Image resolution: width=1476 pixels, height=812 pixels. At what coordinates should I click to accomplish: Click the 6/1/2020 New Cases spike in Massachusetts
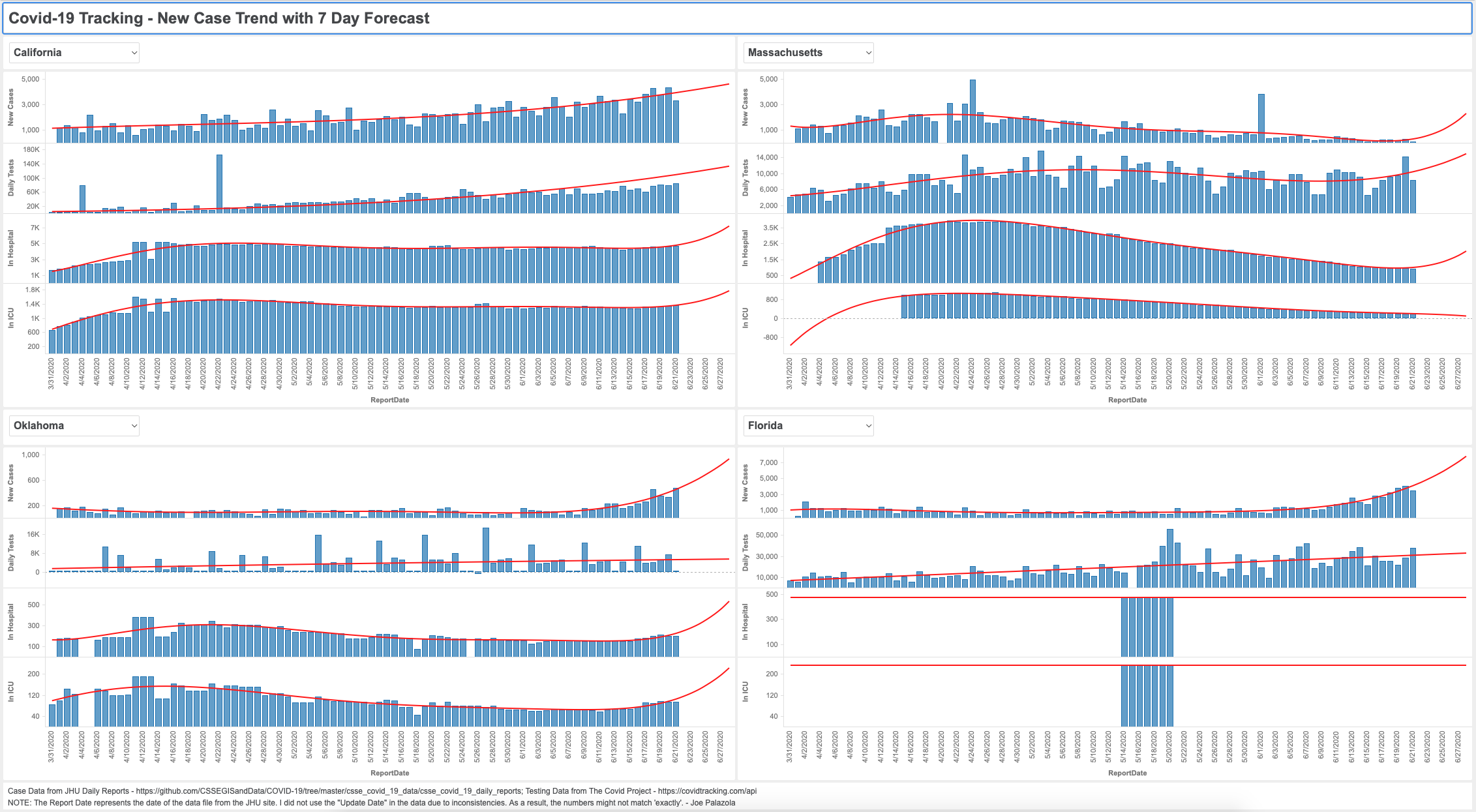[x=1261, y=118]
